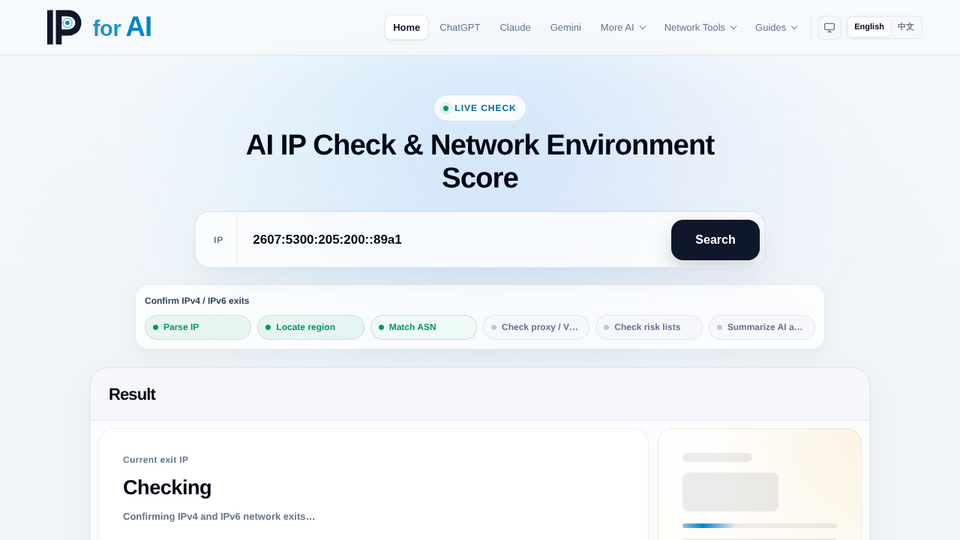Open the Guides dropdown
The image size is (960, 540).
pyautogui.click(x=776, y=28)
